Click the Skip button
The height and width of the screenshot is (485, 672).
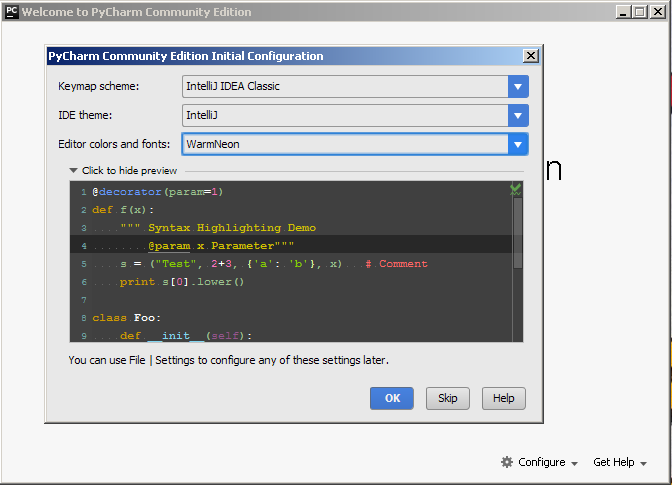(448, 398)
